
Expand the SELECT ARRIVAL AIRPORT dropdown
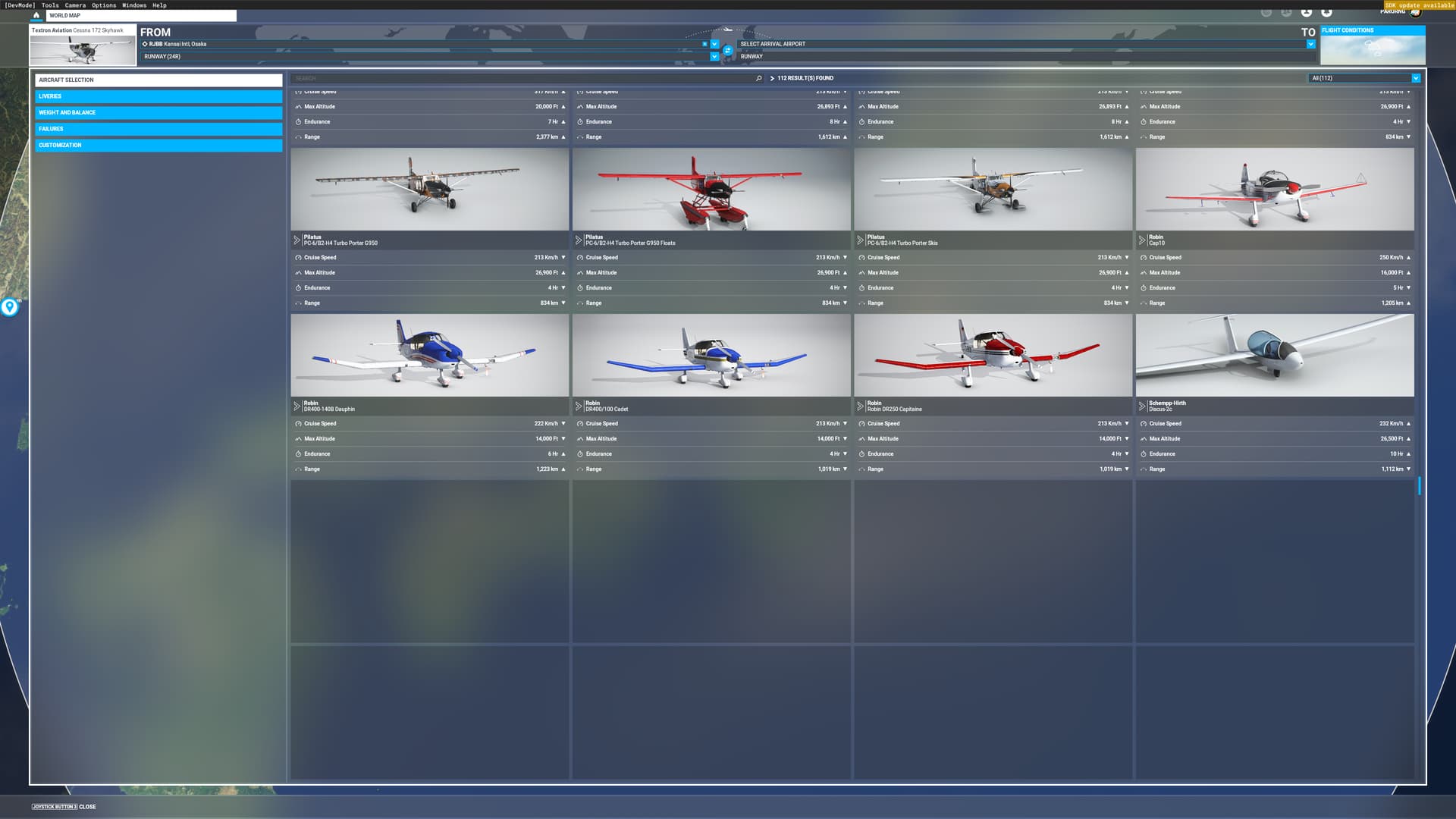[x=1310, y=44]
